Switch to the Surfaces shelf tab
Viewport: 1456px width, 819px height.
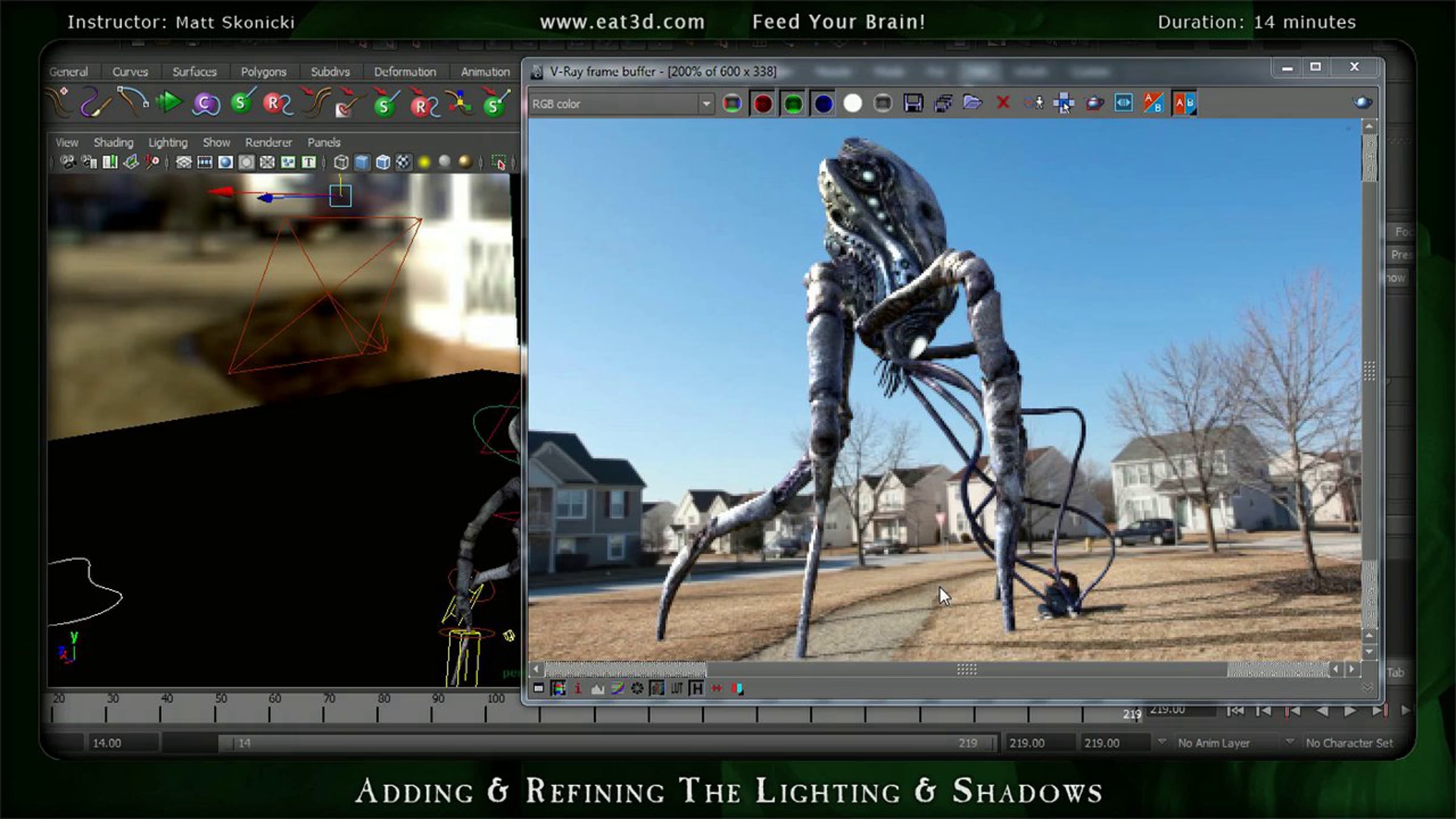coord(194,72)
